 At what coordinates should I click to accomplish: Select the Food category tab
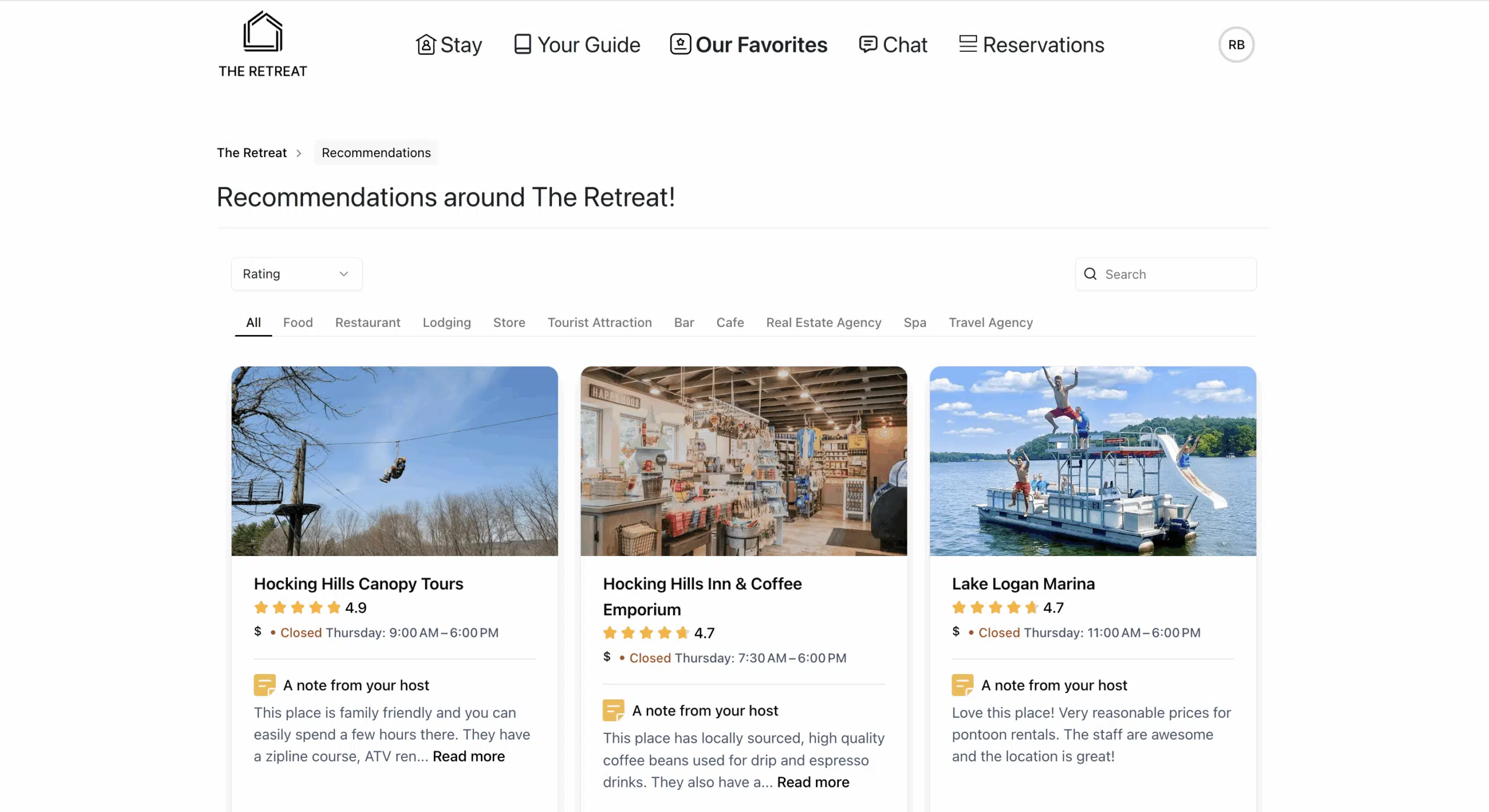298,322
